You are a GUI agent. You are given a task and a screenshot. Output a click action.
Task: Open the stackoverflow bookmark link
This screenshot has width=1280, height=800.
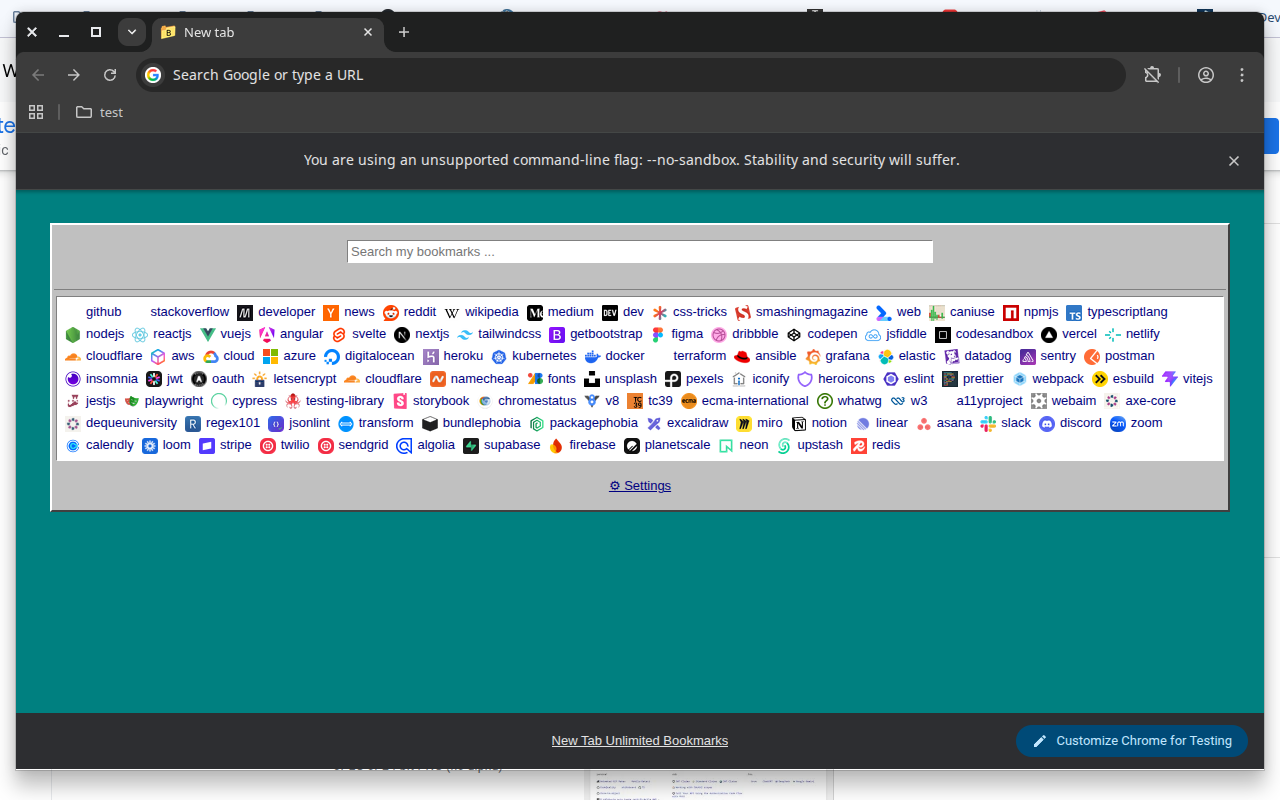[190, 312]
